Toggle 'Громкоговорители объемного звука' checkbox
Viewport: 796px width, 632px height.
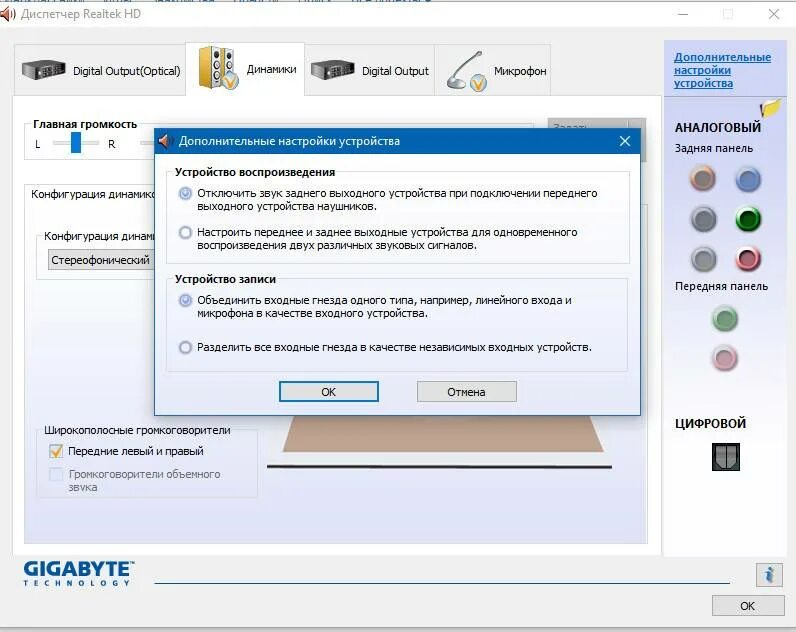[56, 474]
